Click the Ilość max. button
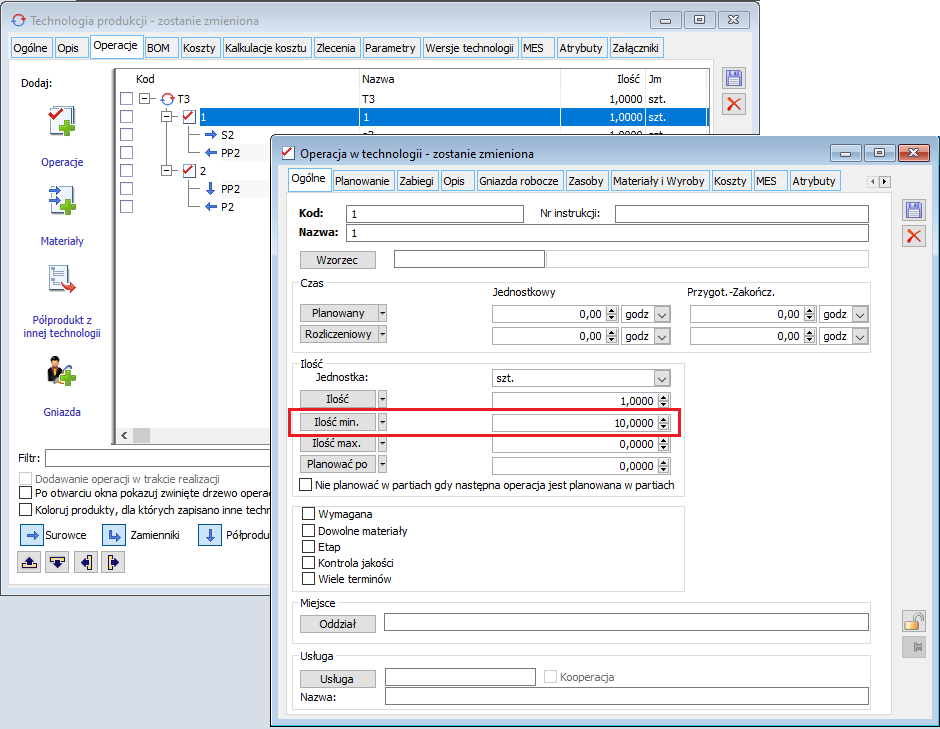This screenshot has width=940, height=729. coord(338,444)
